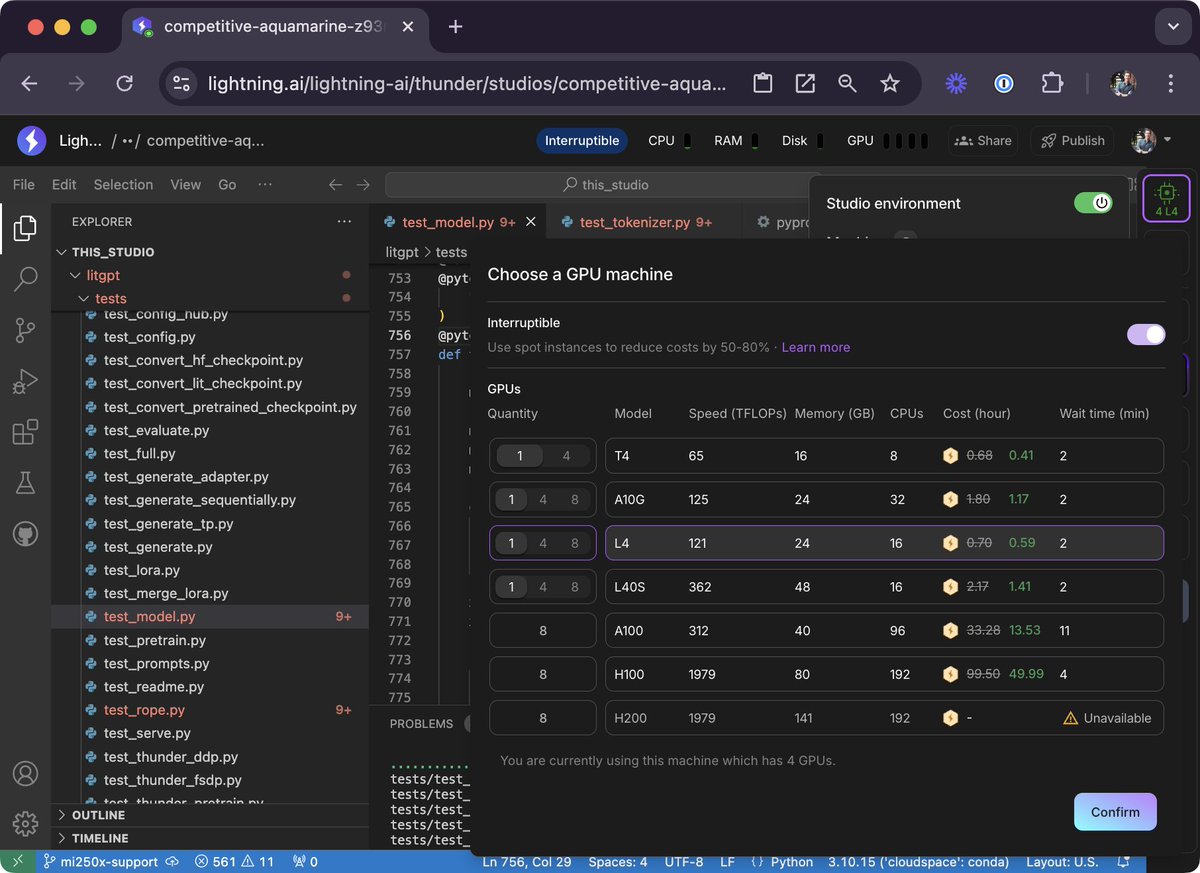Open the GitHub view in the activity bar
Viewport: 1200px width, 873px height.
click(25, 534)
